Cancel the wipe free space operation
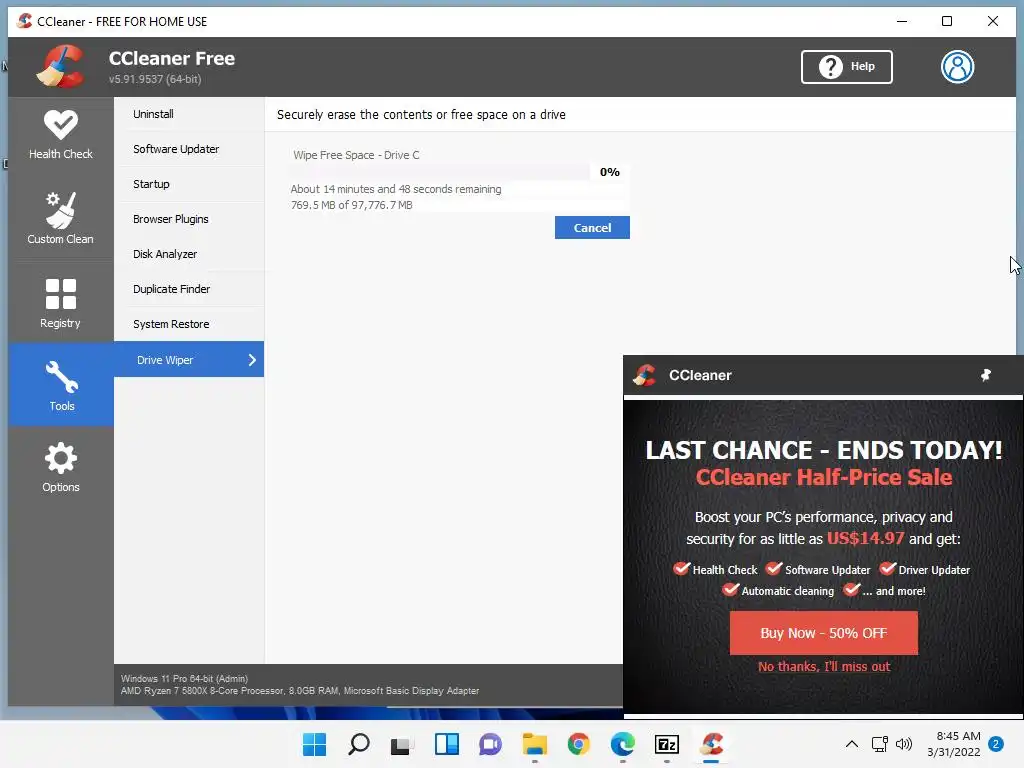Screen dimensions: 1024x768 tap(592, 228)
